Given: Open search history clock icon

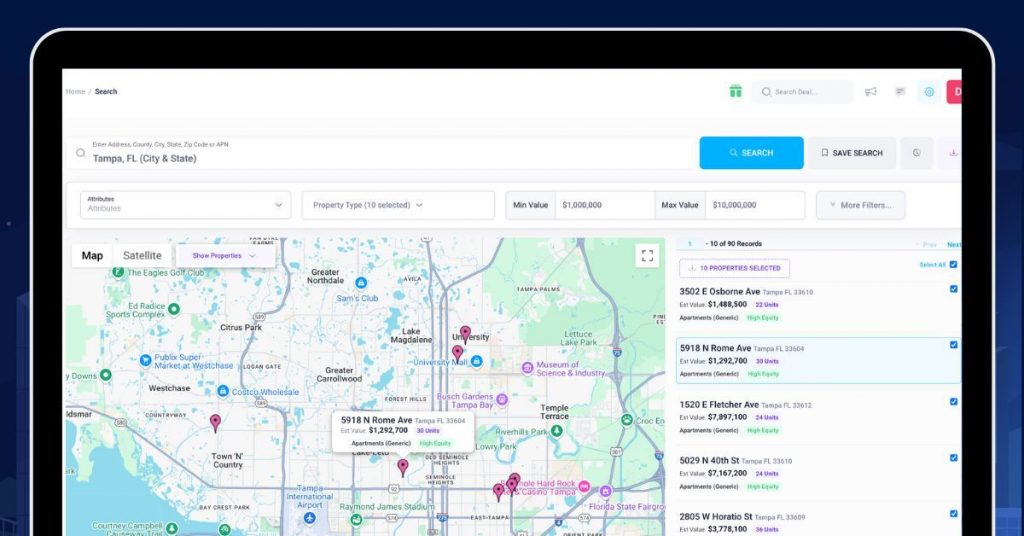Looking at the screenshot, I should 916,153.
